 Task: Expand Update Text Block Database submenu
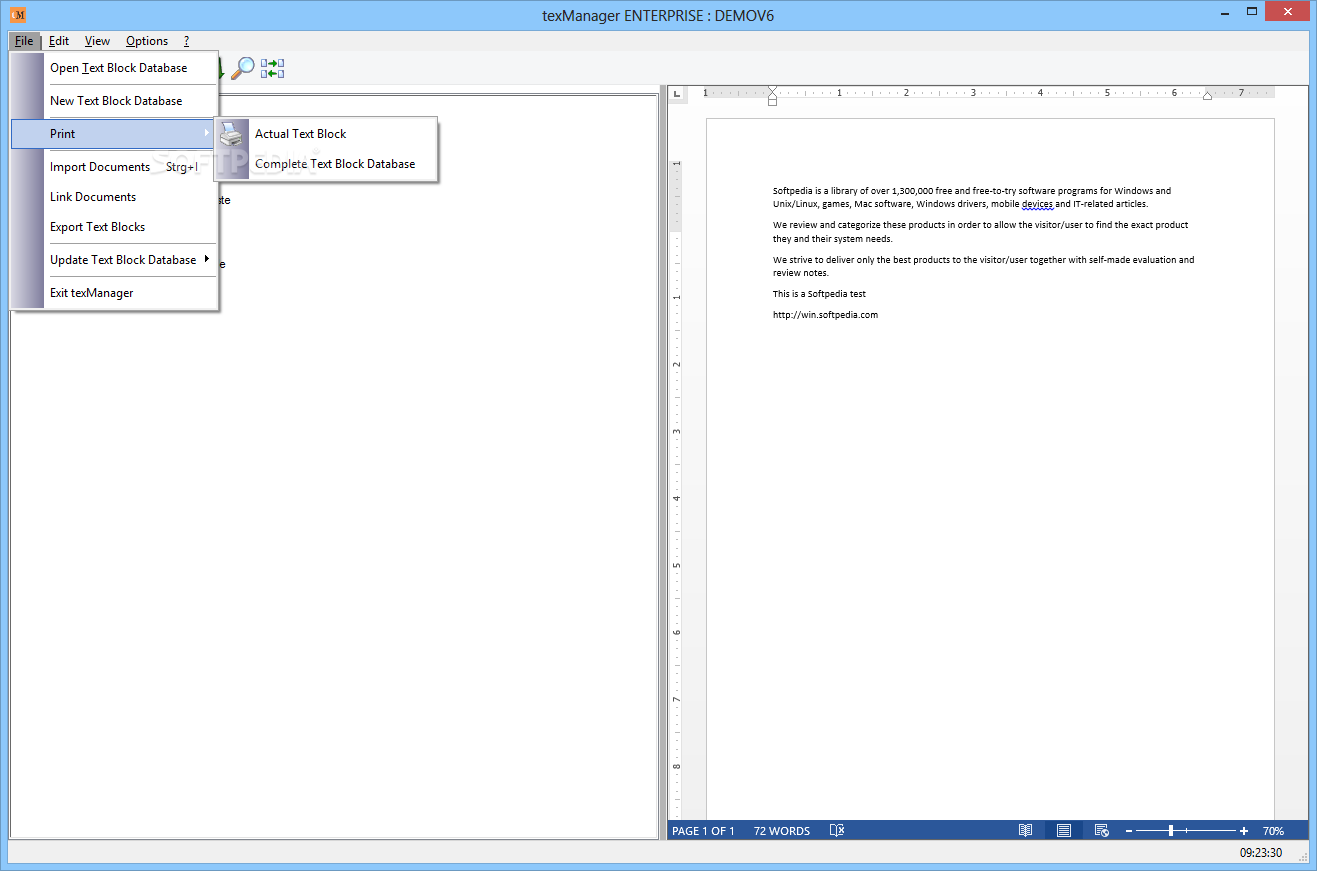[114, 260]
